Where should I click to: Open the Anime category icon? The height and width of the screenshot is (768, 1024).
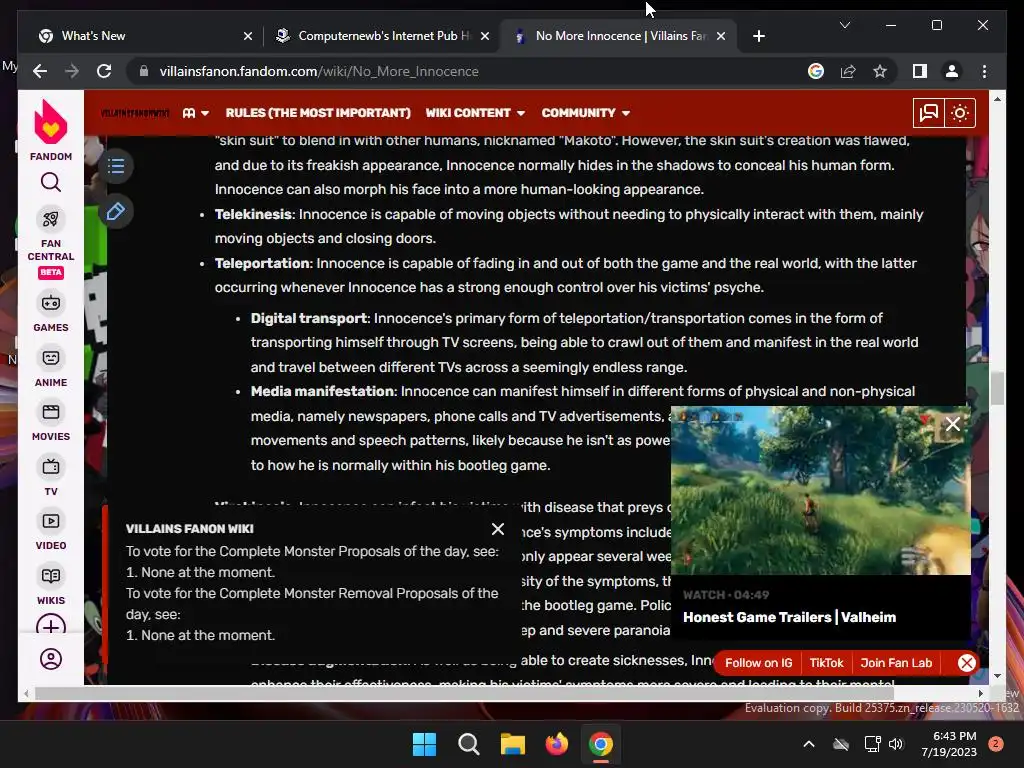[x=51, y=358]
